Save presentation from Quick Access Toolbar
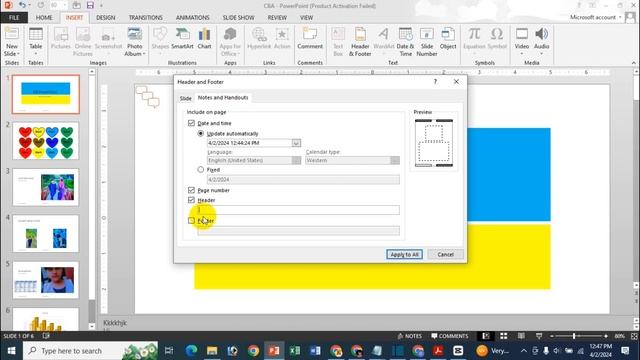This screenshot has height=360, width=640. pos(90,6)
